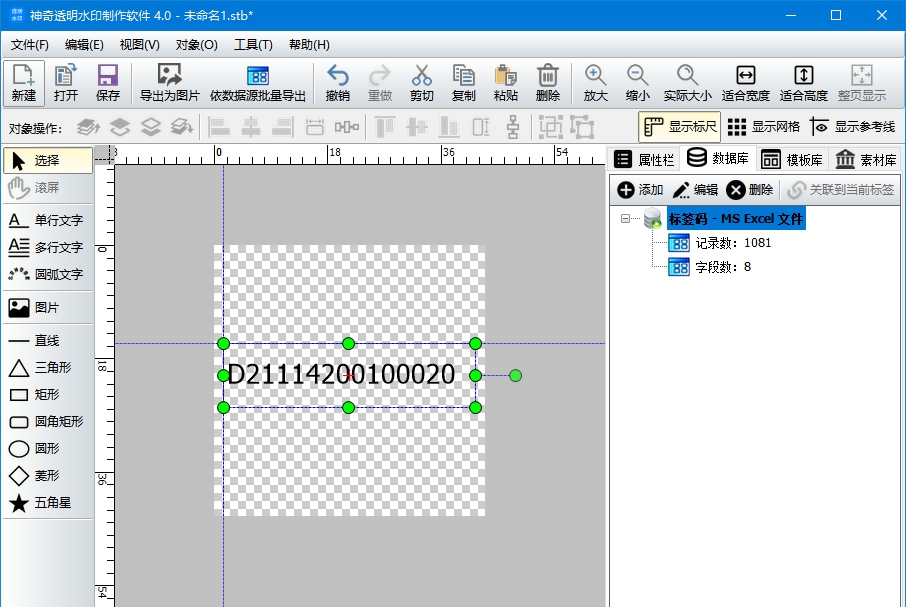Click the D21114200100020 text on canvas

pyautogui.click(x=341, y=375)
